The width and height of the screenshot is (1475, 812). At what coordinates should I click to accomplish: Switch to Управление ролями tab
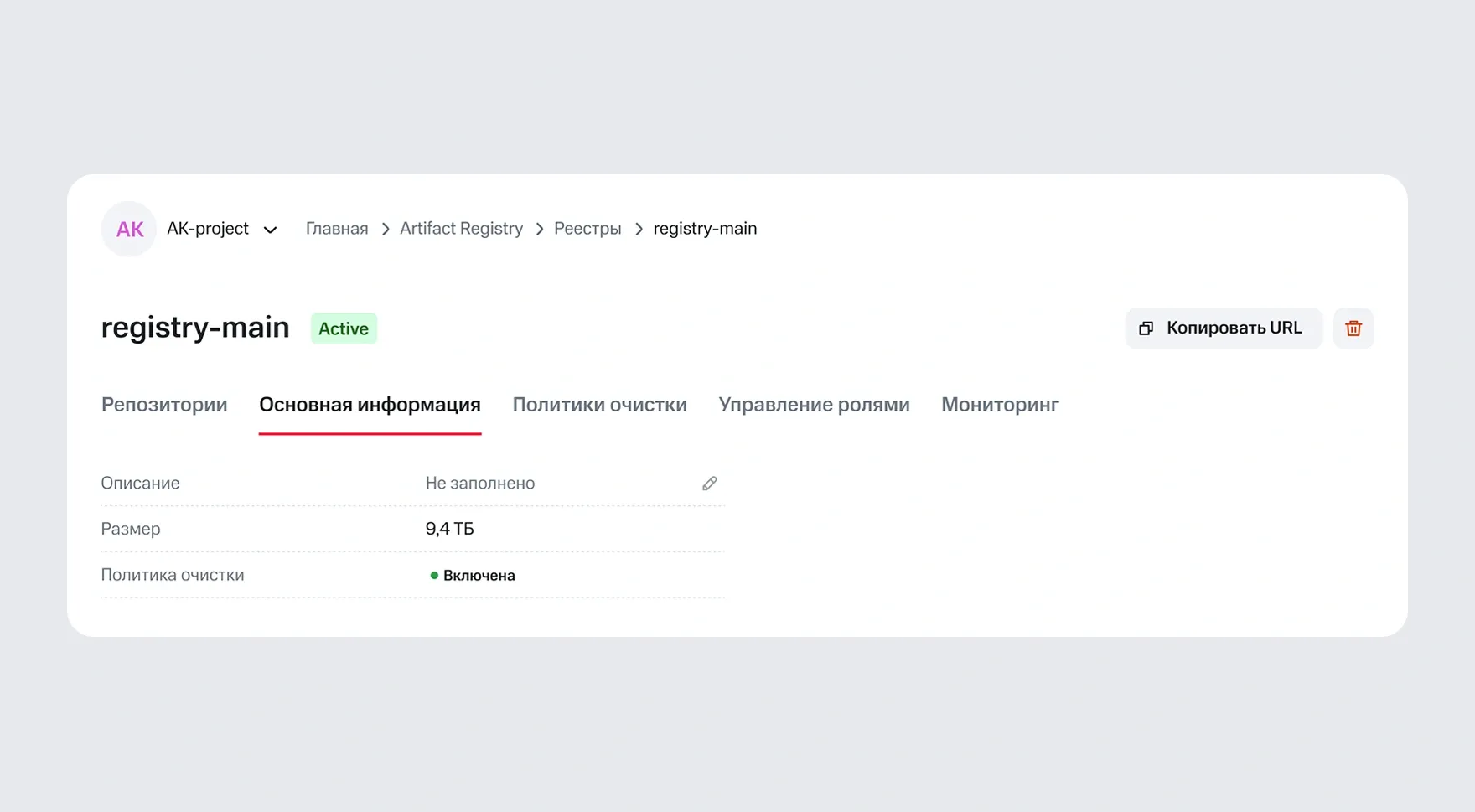[x=814, y=405]
